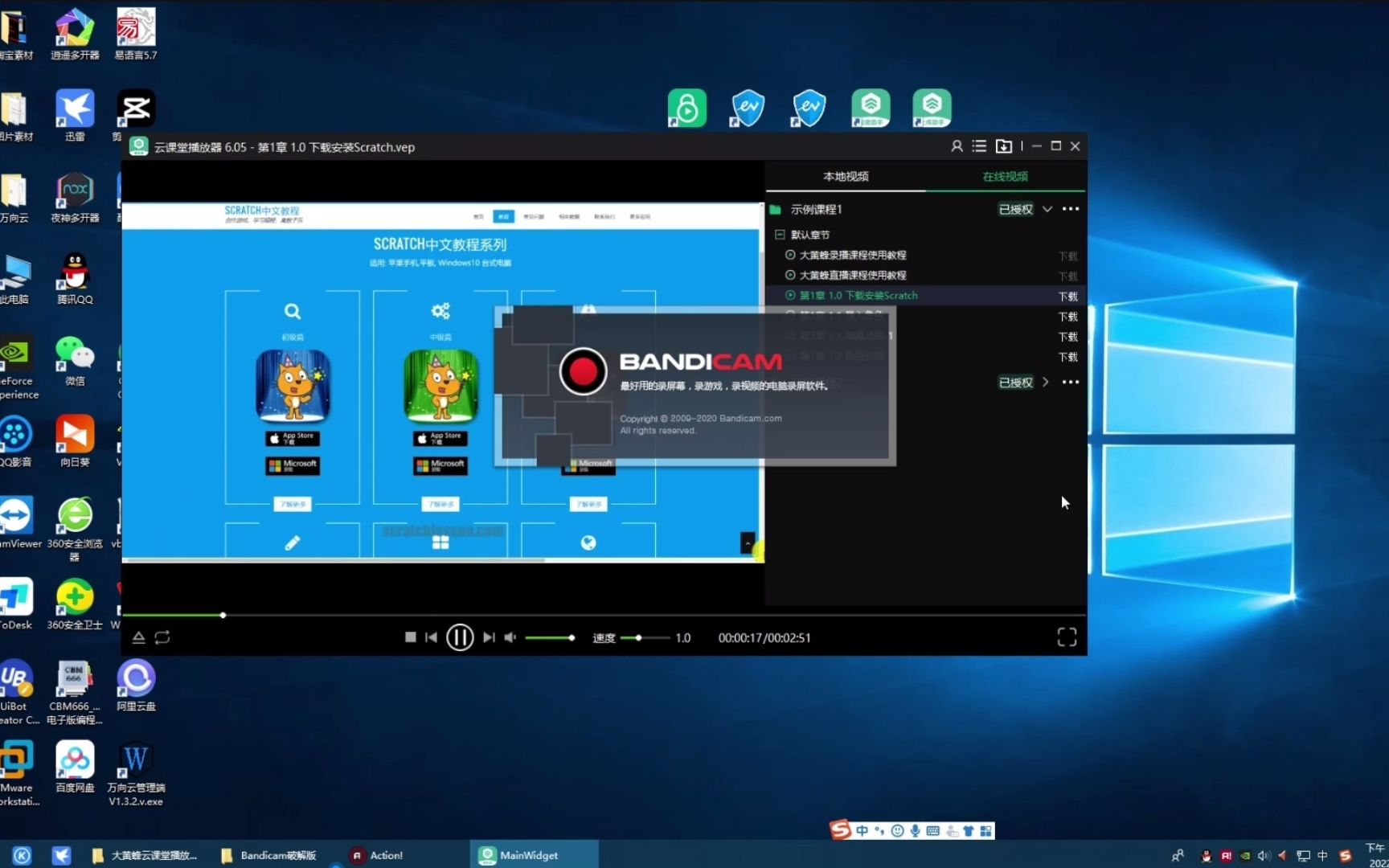Collapse the 示例课程1 course chevron
This screenshot has width=1389, height=868.
pyautogui.click(x=1047, y=209)
